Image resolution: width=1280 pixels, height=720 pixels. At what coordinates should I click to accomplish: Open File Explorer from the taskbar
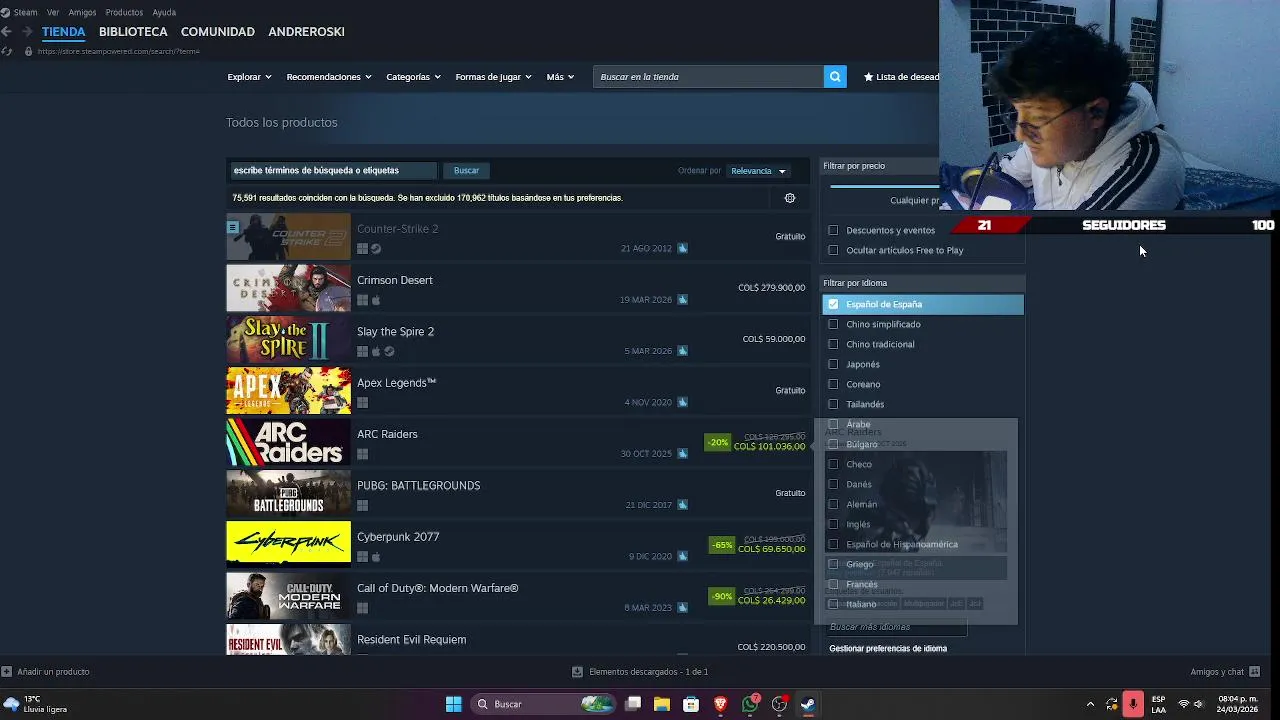click(x=661, y=704)
